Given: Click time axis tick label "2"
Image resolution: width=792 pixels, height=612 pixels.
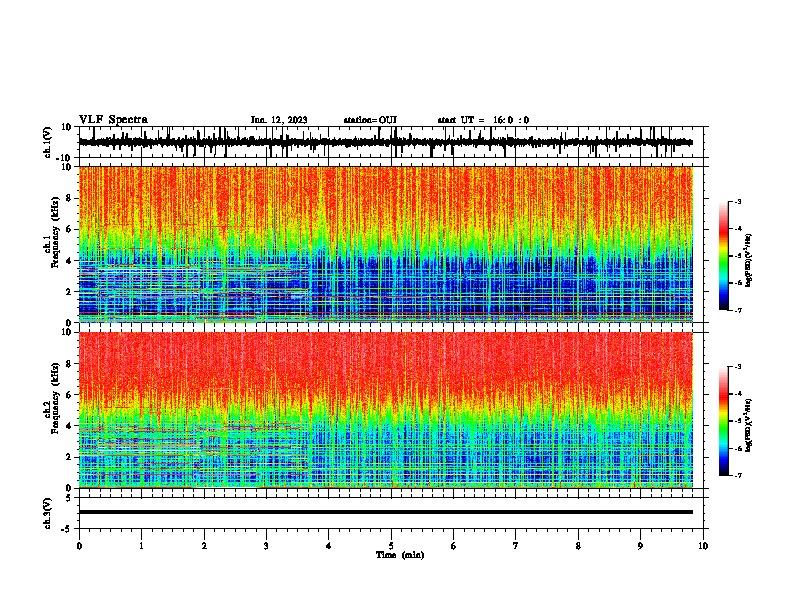Looking at the screenshot, I should (x=204, y=546).
